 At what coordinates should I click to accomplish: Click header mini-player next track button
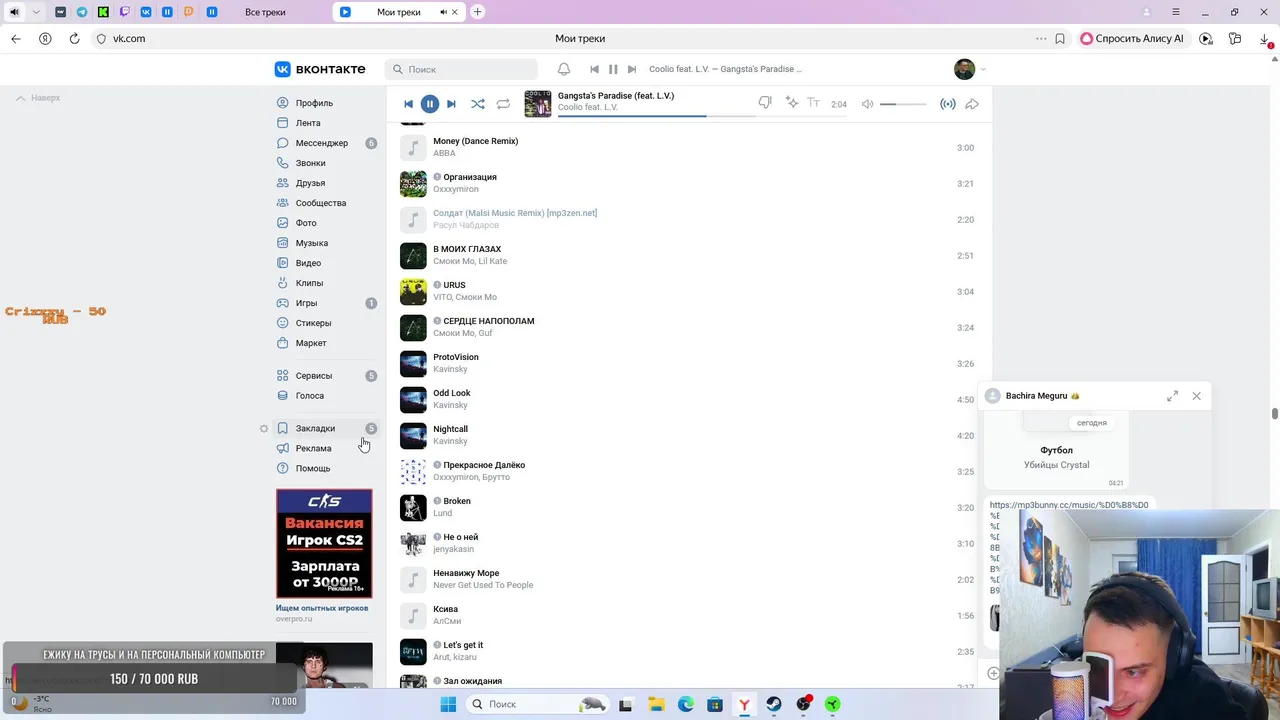click(631, 69)
